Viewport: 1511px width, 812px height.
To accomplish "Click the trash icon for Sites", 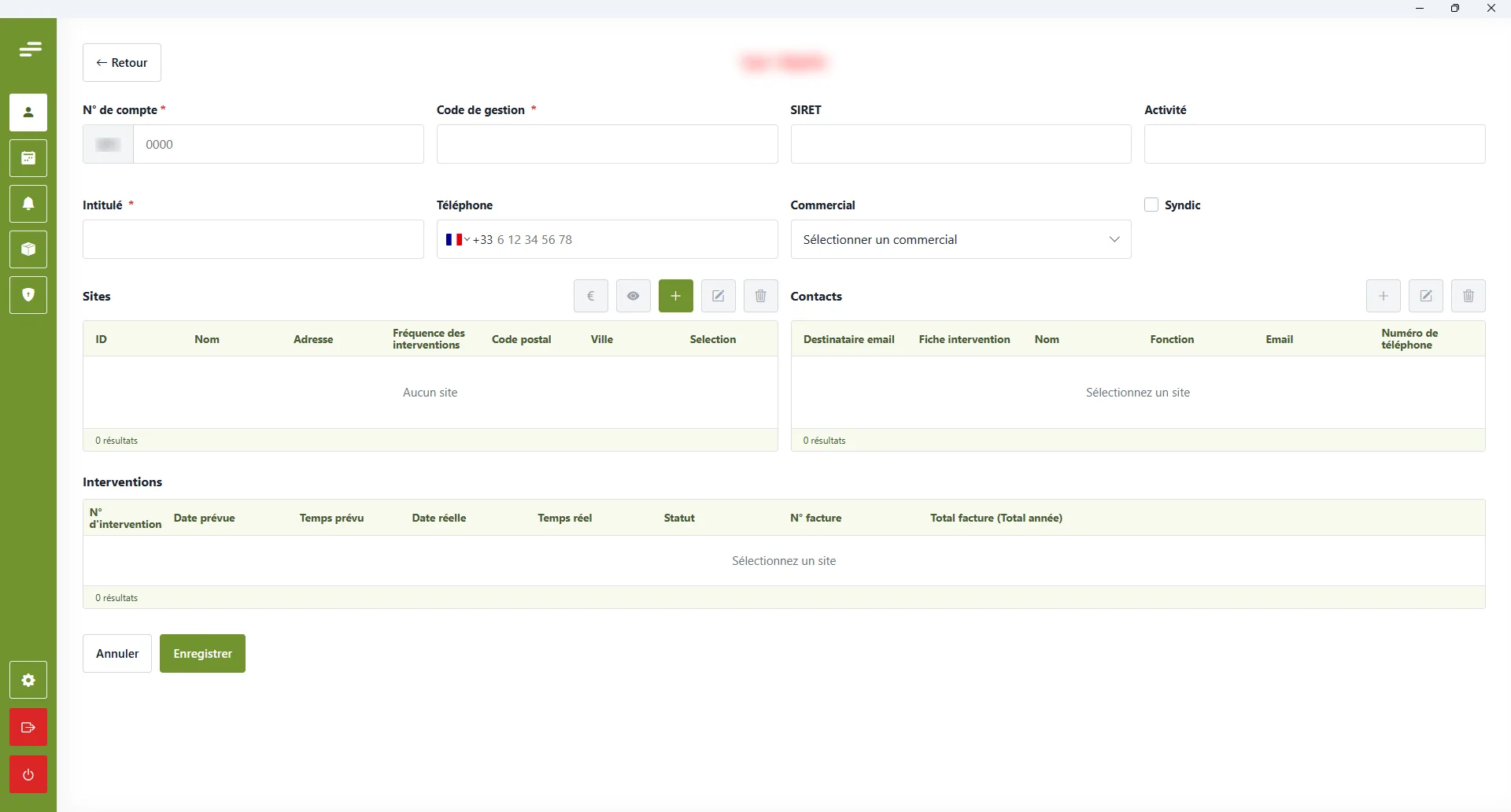I will click(x=761, y=296).
